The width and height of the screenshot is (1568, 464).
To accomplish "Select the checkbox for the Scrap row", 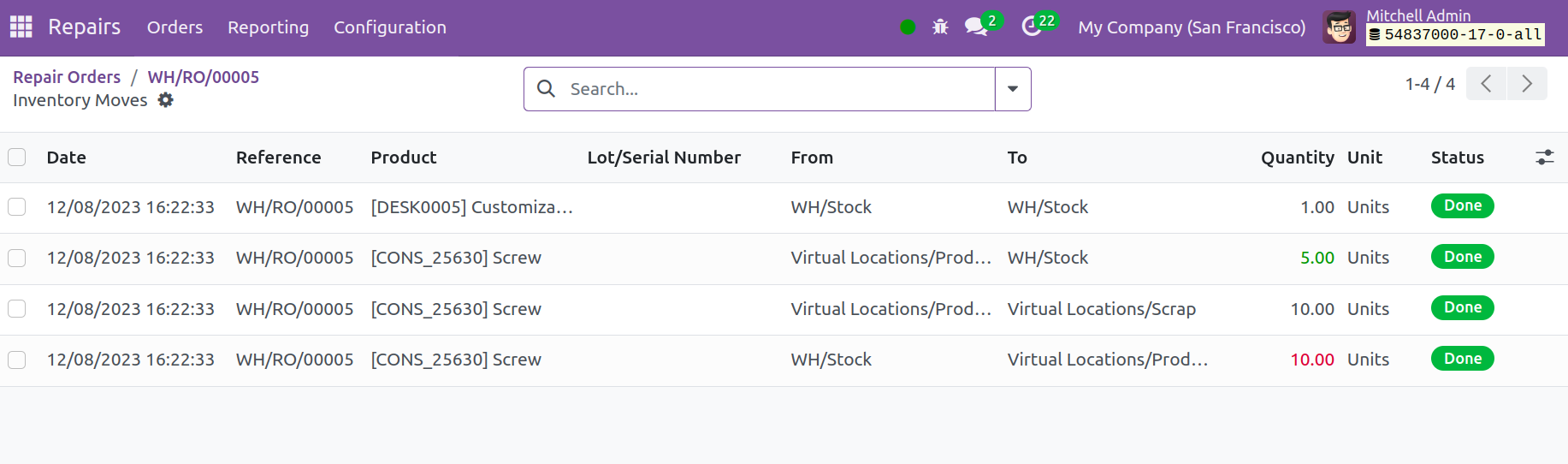I will 17,309.
